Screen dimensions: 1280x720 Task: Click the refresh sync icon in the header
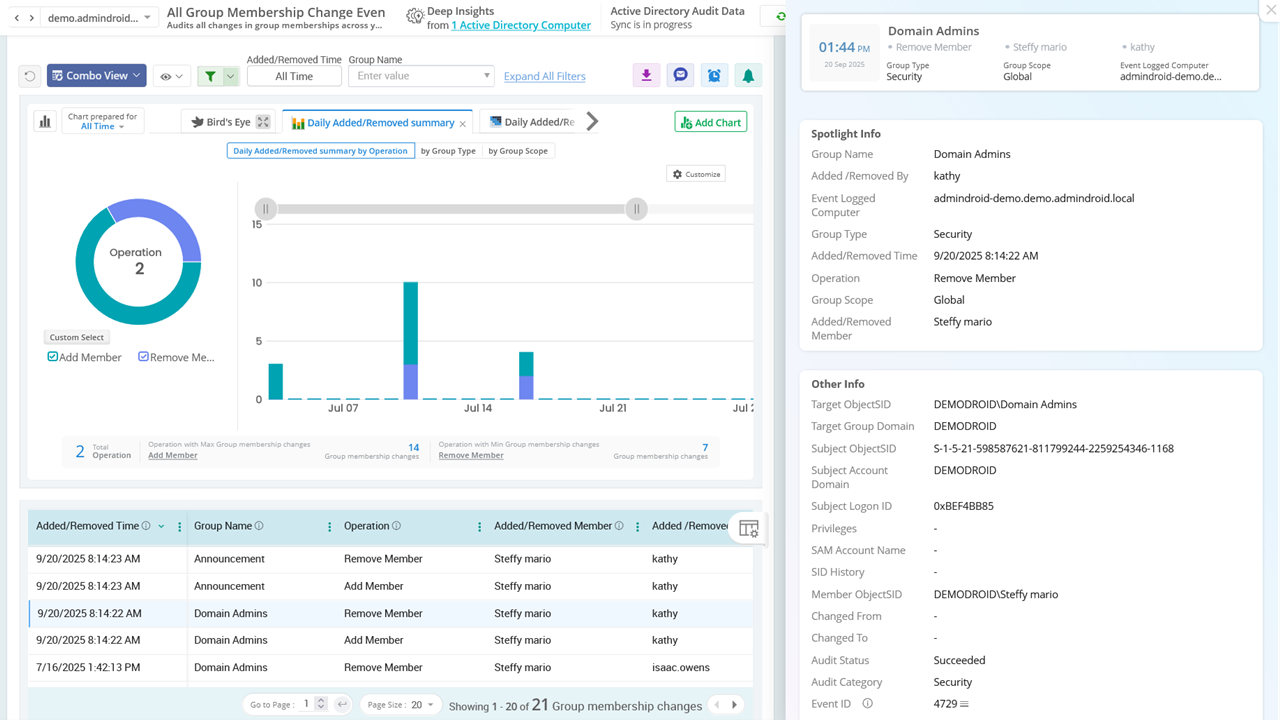[781, 16]
